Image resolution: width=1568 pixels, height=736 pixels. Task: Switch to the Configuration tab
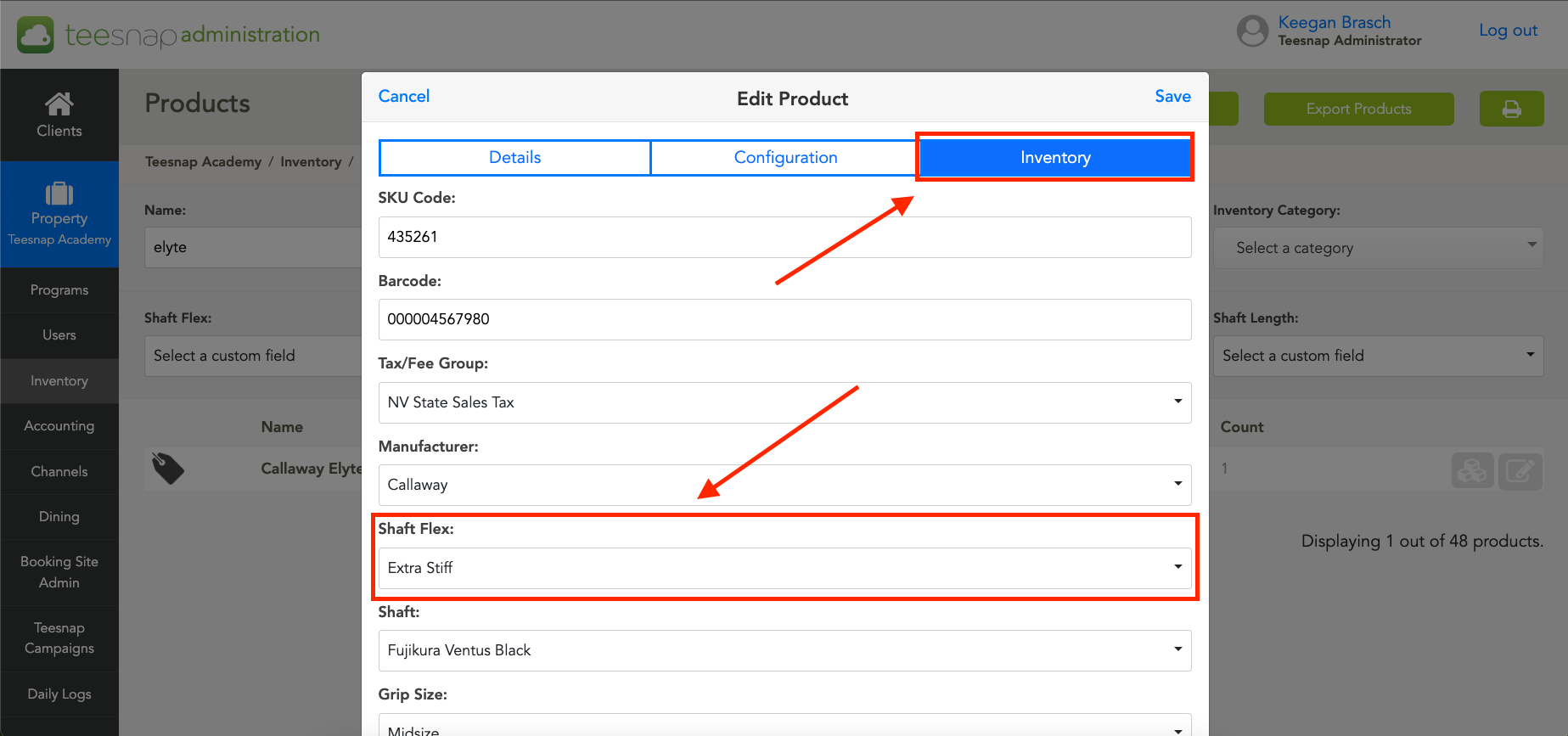(x=785, y=158)
